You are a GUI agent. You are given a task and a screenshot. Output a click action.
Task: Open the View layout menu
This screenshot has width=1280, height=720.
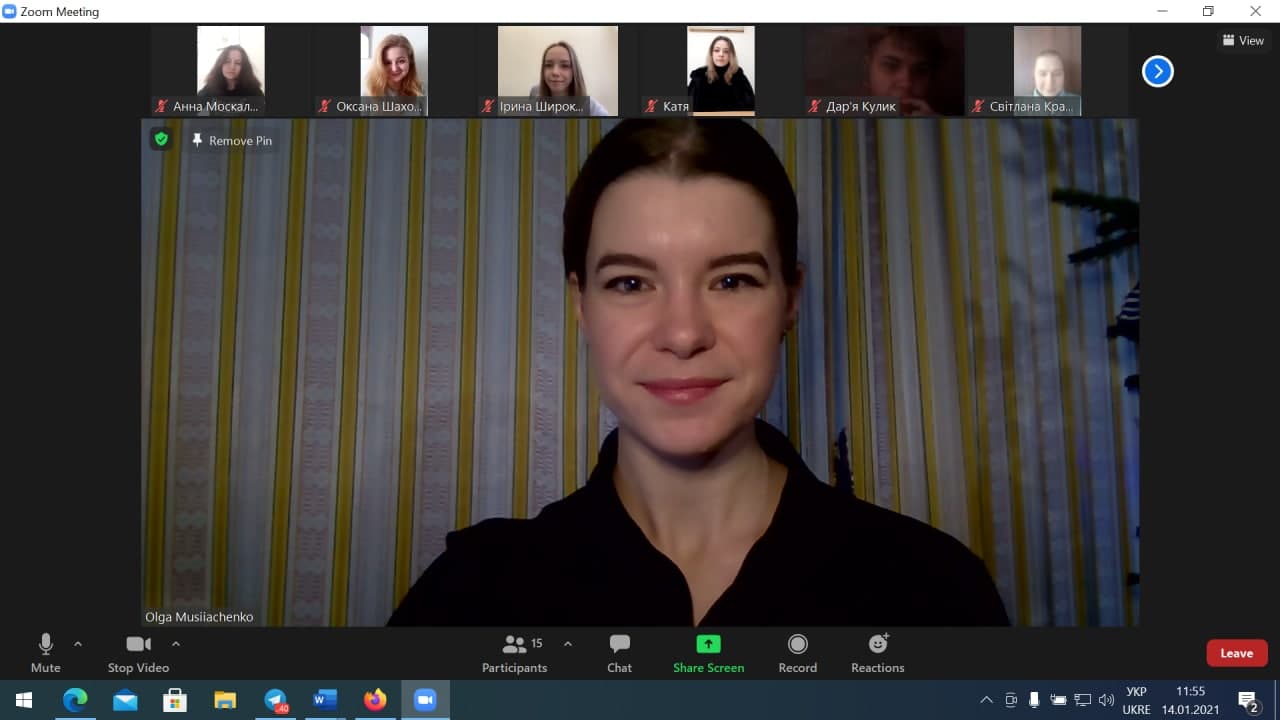coord(1243,41)
